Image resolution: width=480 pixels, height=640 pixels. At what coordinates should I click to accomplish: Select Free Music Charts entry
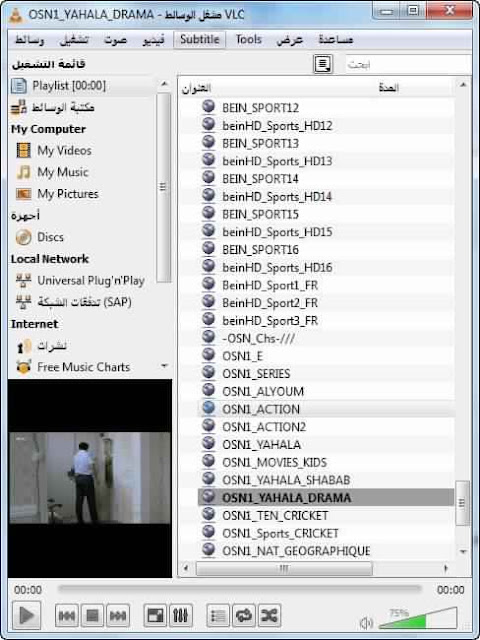coord(83,367)
